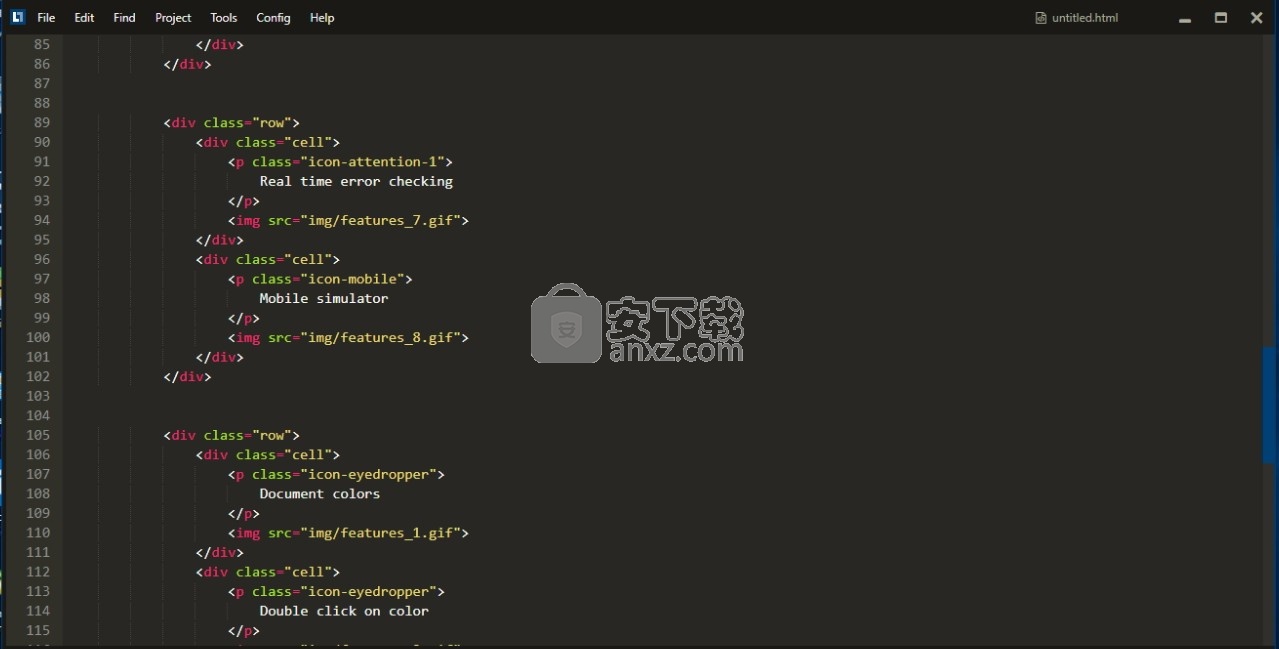This screenshot has height=649, width=1279.
Task: Click the "row" class value on line 89
Action: 272,123
